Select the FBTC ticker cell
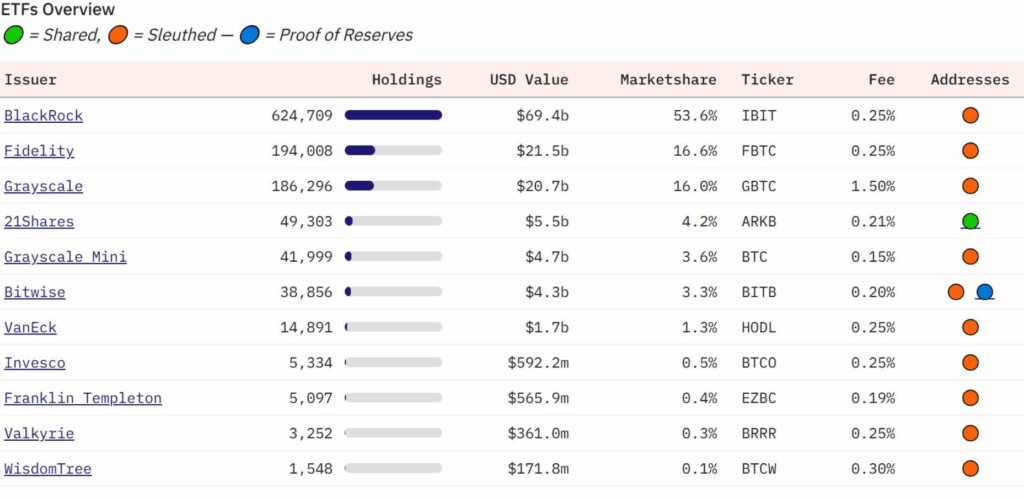 (759, 151)
